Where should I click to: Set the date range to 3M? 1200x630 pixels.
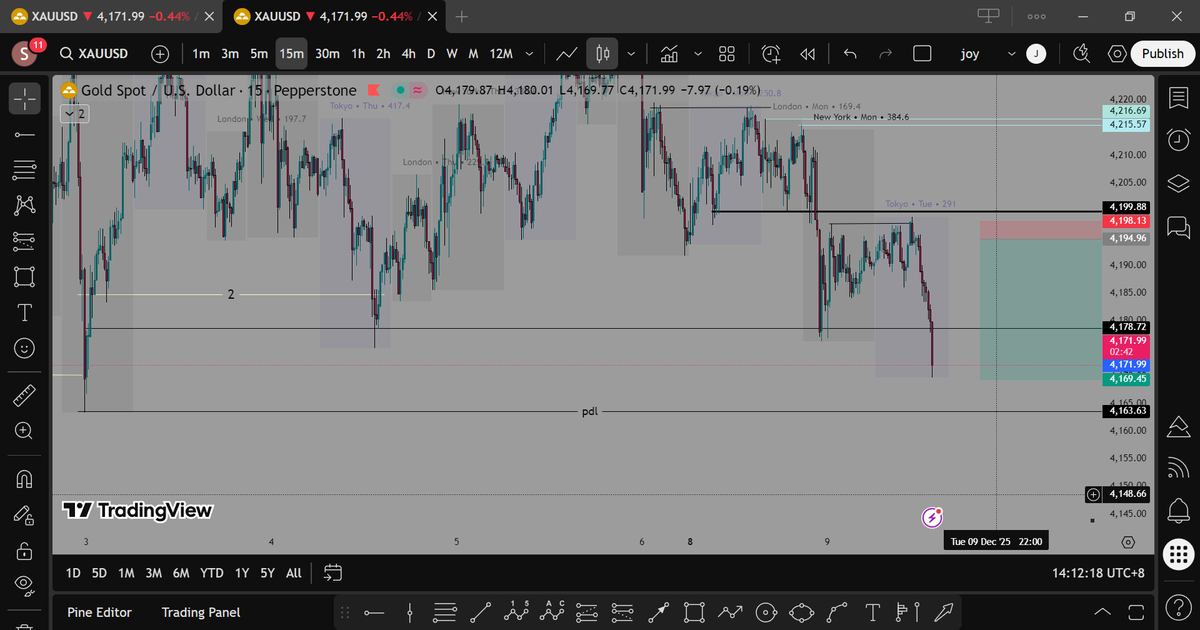click(x=153, y=573)
